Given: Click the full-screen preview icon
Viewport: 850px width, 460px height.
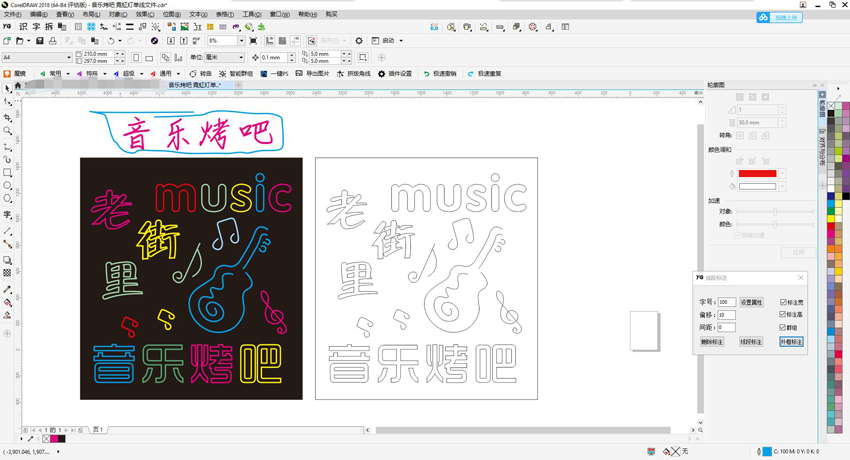Looking at the screenshot, I should click(253, 41).
